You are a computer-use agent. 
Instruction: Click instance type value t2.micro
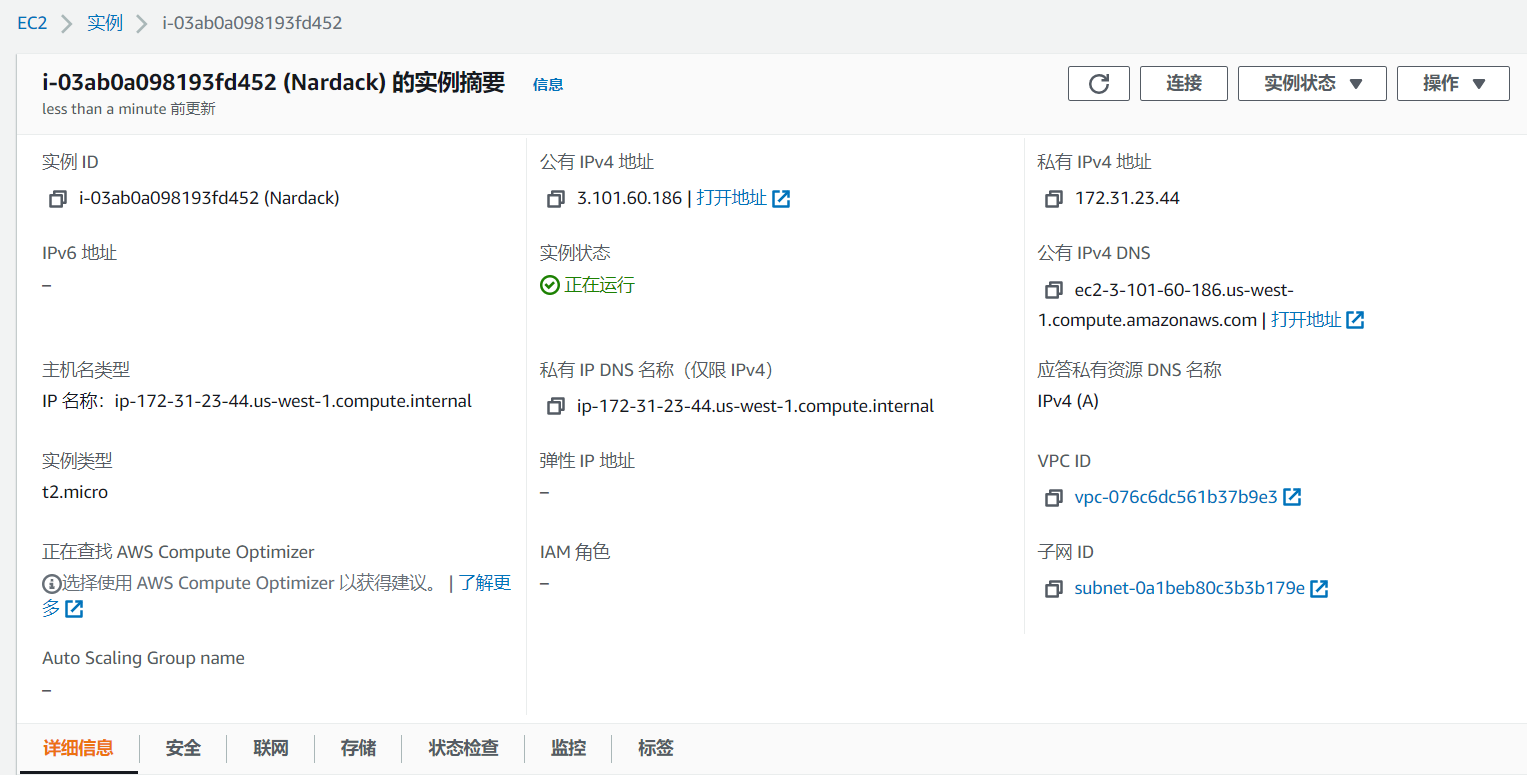[x=75, y=492]
